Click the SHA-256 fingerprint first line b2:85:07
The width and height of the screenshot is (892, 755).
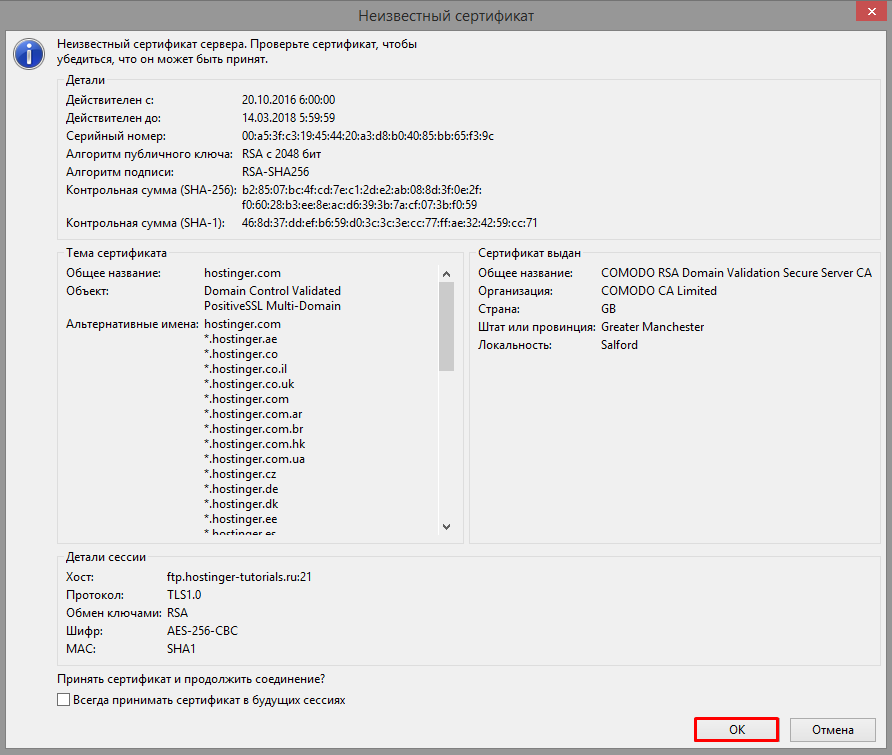[x=362, y=190]
